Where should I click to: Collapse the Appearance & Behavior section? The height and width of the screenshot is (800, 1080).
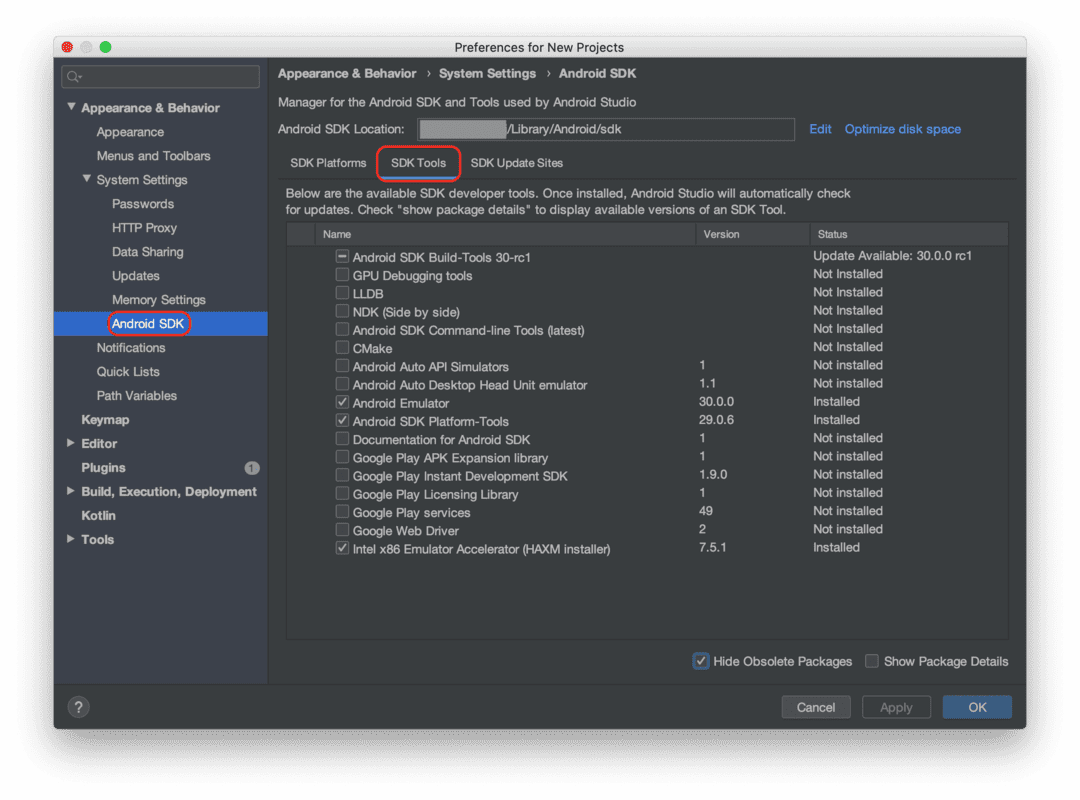[x=71, y=107]
